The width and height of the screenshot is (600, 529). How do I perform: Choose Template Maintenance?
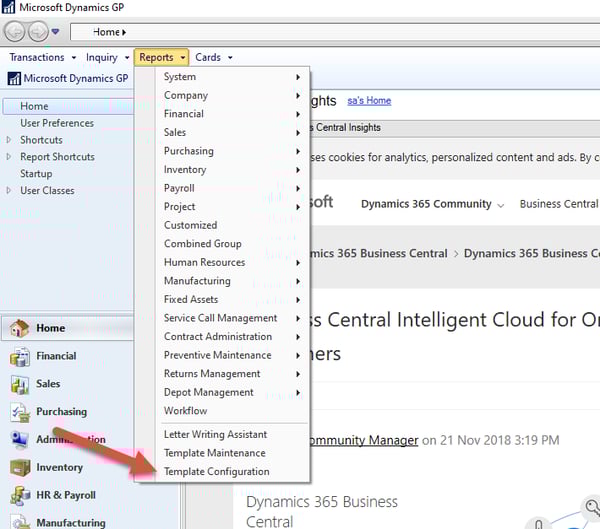coord(232,453)
